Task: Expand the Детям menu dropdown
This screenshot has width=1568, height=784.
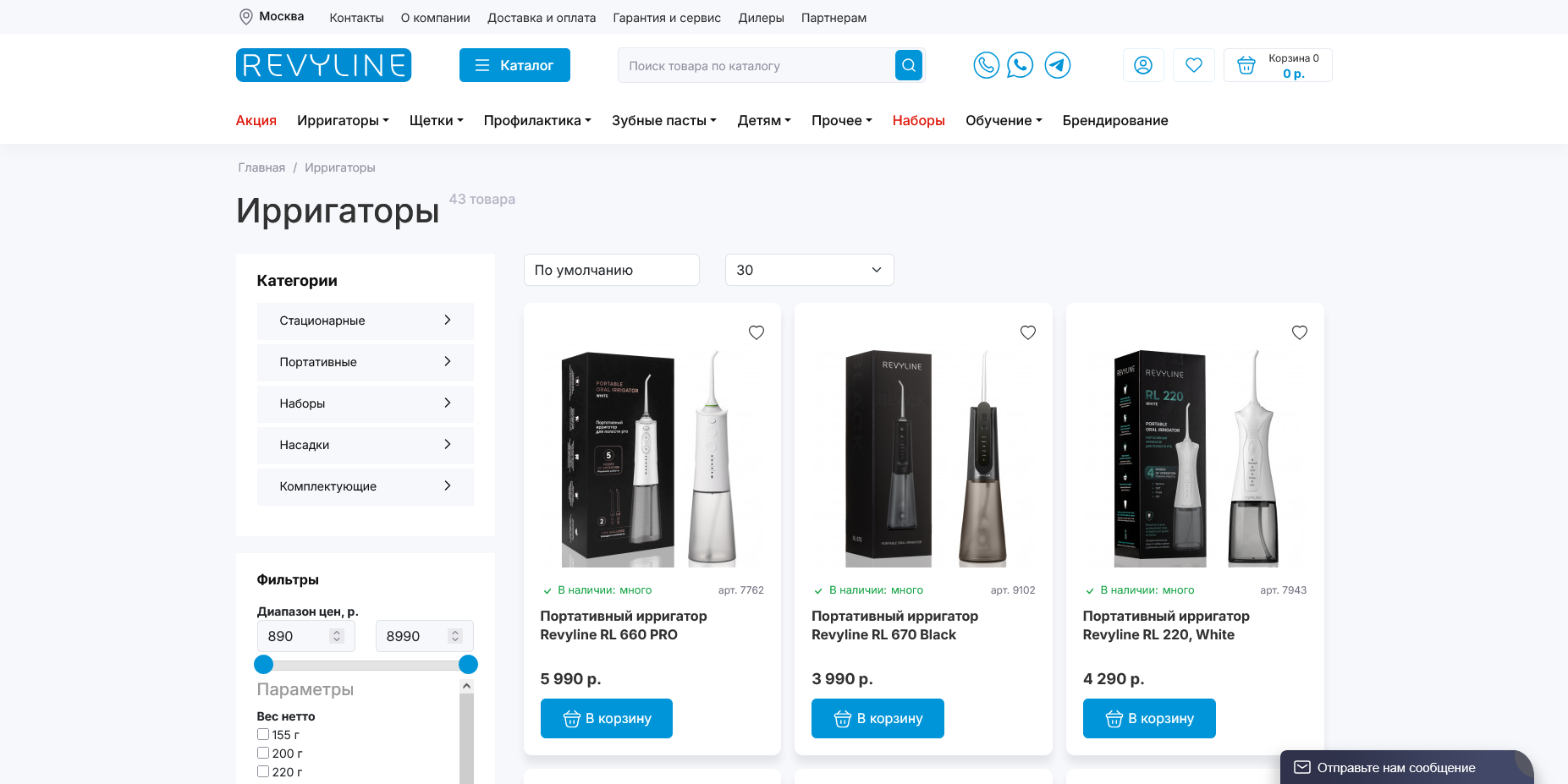Action: click(764, 121)
